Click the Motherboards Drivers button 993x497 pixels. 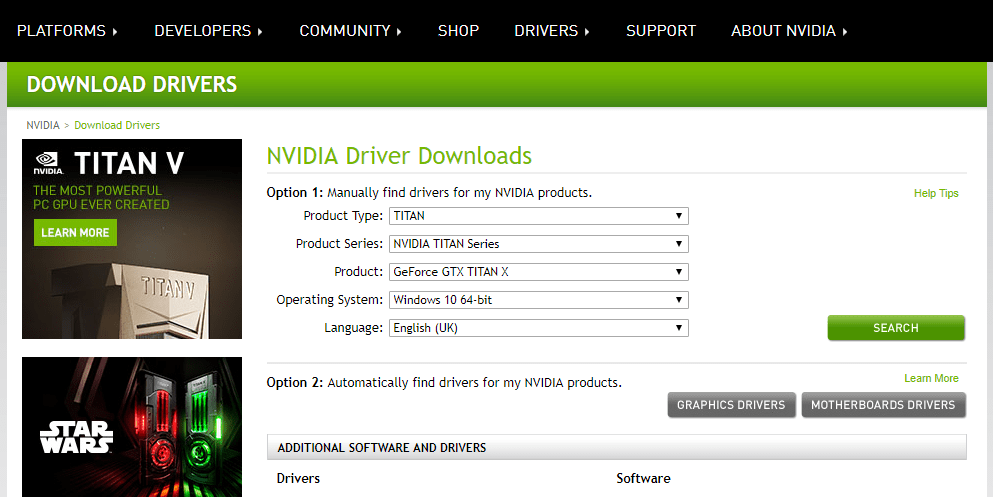(x=883, y=405)
